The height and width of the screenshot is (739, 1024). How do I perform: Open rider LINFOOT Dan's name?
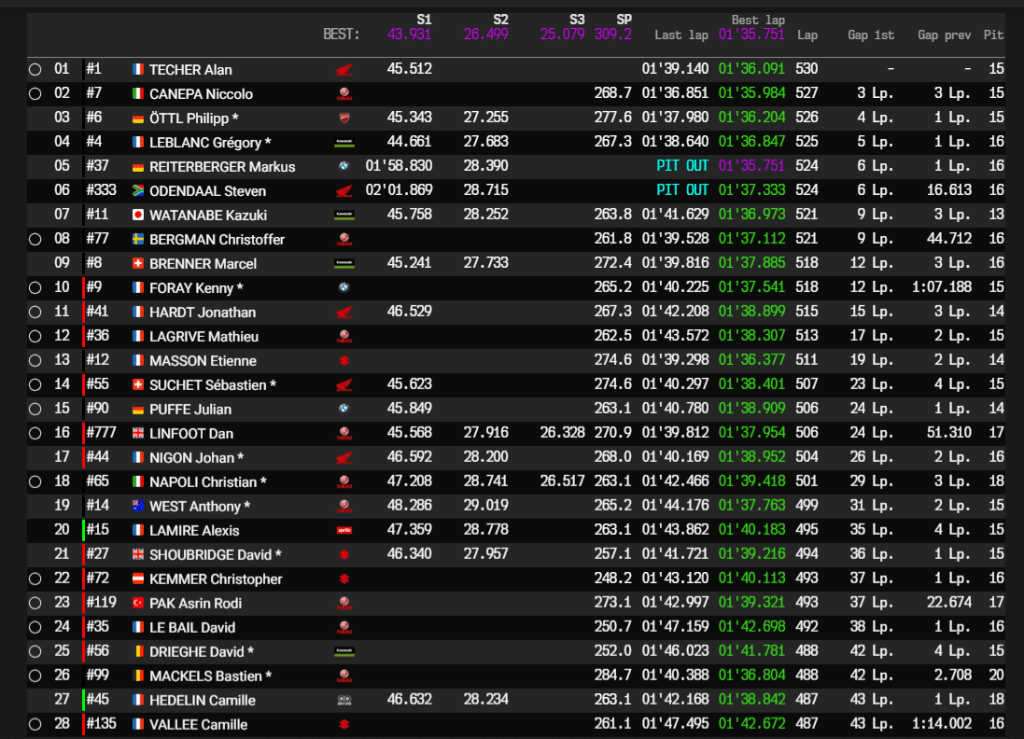[190, 434]
